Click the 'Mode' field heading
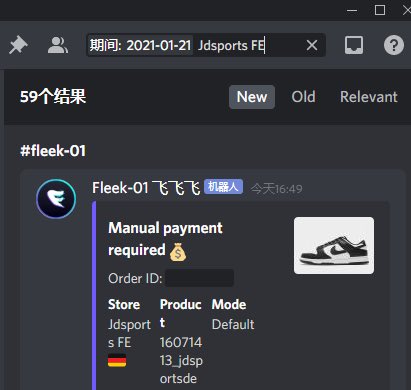This screenshot has height=390, width=411. point(229,304)
